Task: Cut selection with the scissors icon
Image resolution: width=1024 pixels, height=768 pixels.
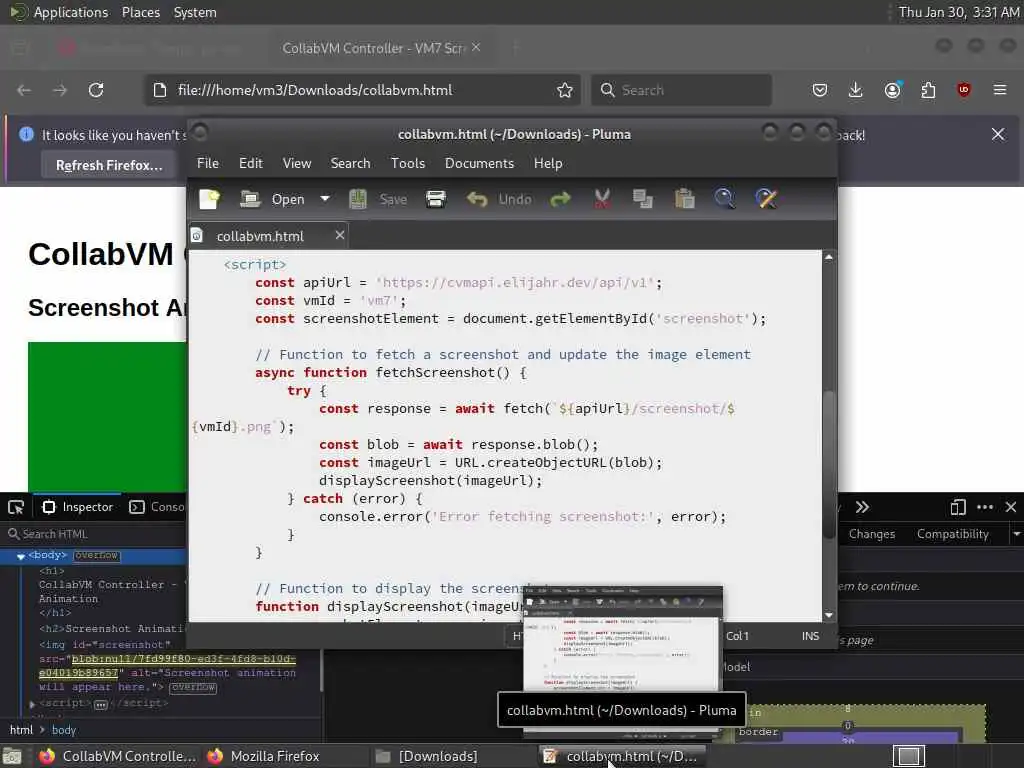Action: point(602,199)
